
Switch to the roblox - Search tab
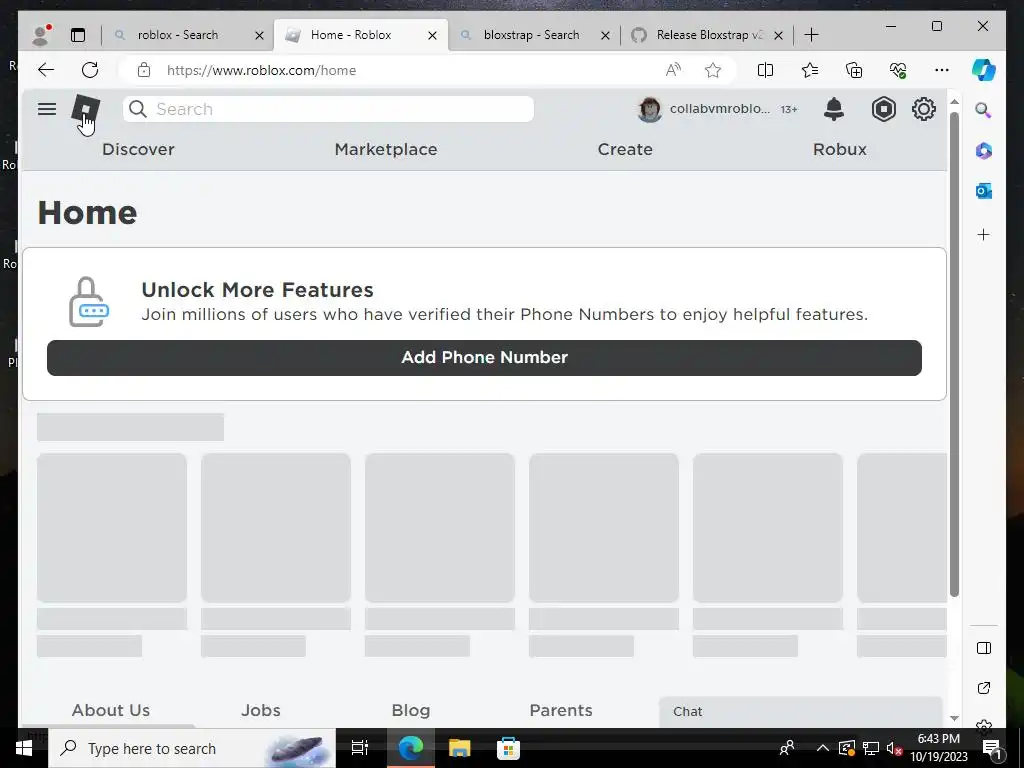coord(187,35)
